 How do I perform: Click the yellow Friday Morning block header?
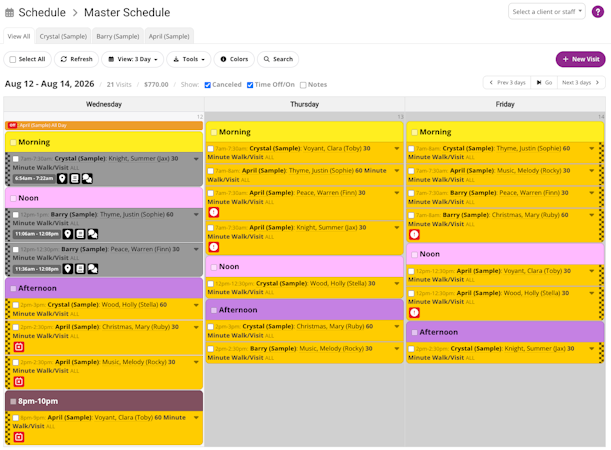pos(505,132)
